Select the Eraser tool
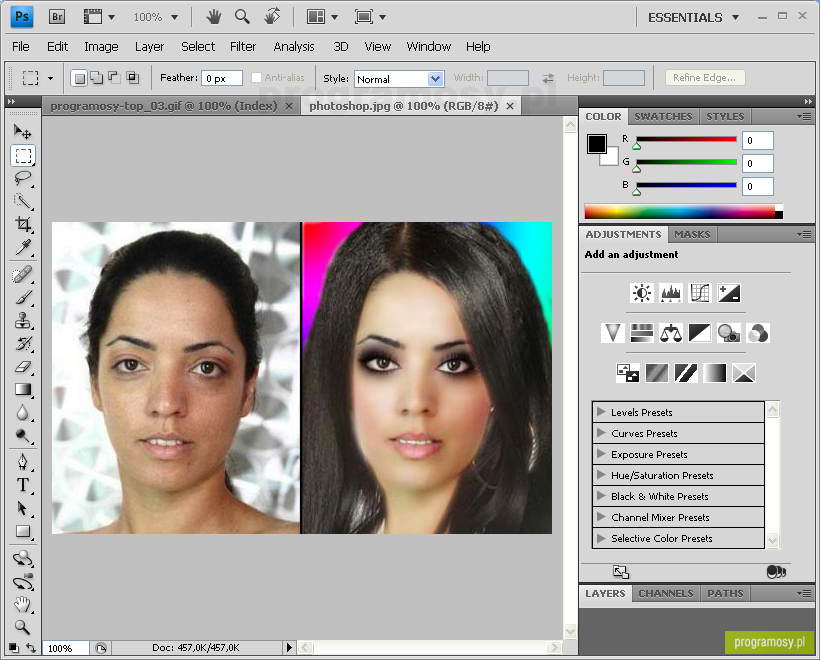 [22, 367]
